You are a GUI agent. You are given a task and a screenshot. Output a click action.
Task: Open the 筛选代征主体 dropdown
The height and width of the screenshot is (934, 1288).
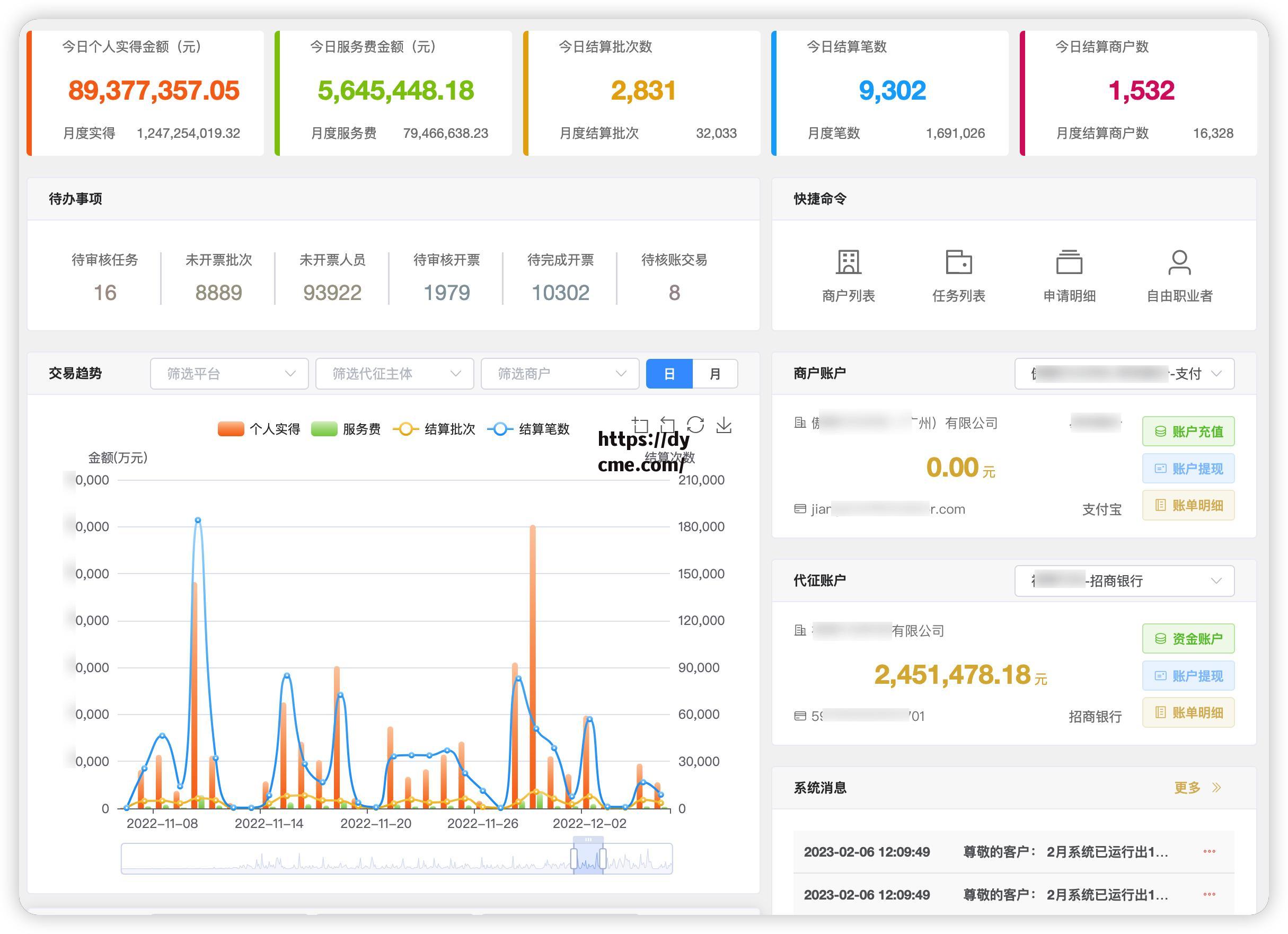pos(394,374)
